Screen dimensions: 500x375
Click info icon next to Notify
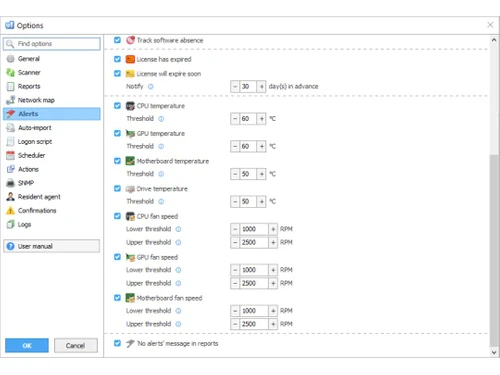151,87
